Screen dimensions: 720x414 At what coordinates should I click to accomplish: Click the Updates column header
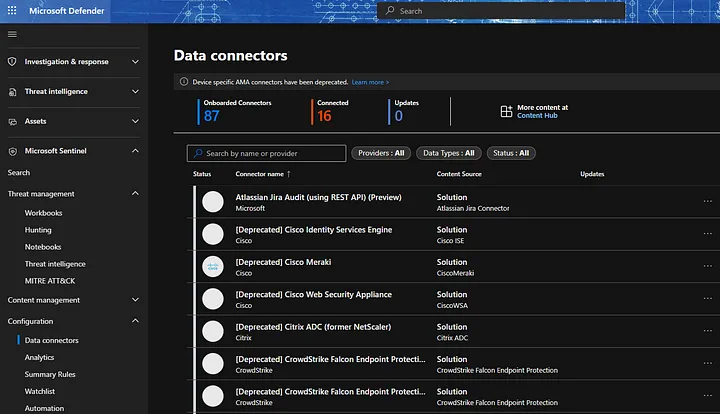pyautogui.click(x=592, y=174)
